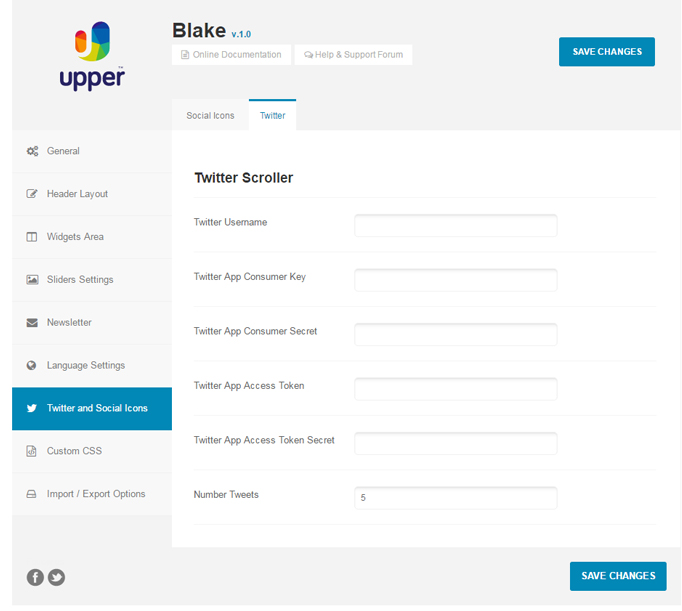The width and height of the screenshot is (682, 611).
Task: Click the globe icon beside Language Settings
Action: (x=32, y=366)
